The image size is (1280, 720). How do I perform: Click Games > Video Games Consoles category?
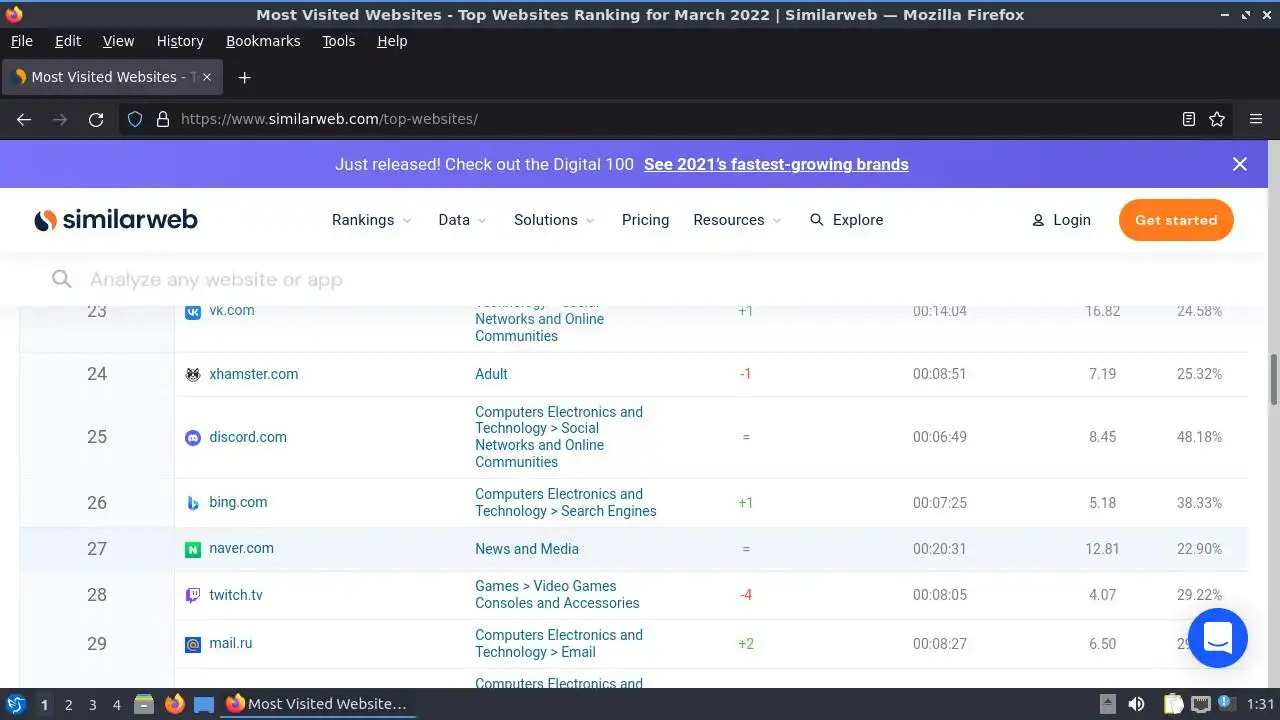click(x=557, y=595)
